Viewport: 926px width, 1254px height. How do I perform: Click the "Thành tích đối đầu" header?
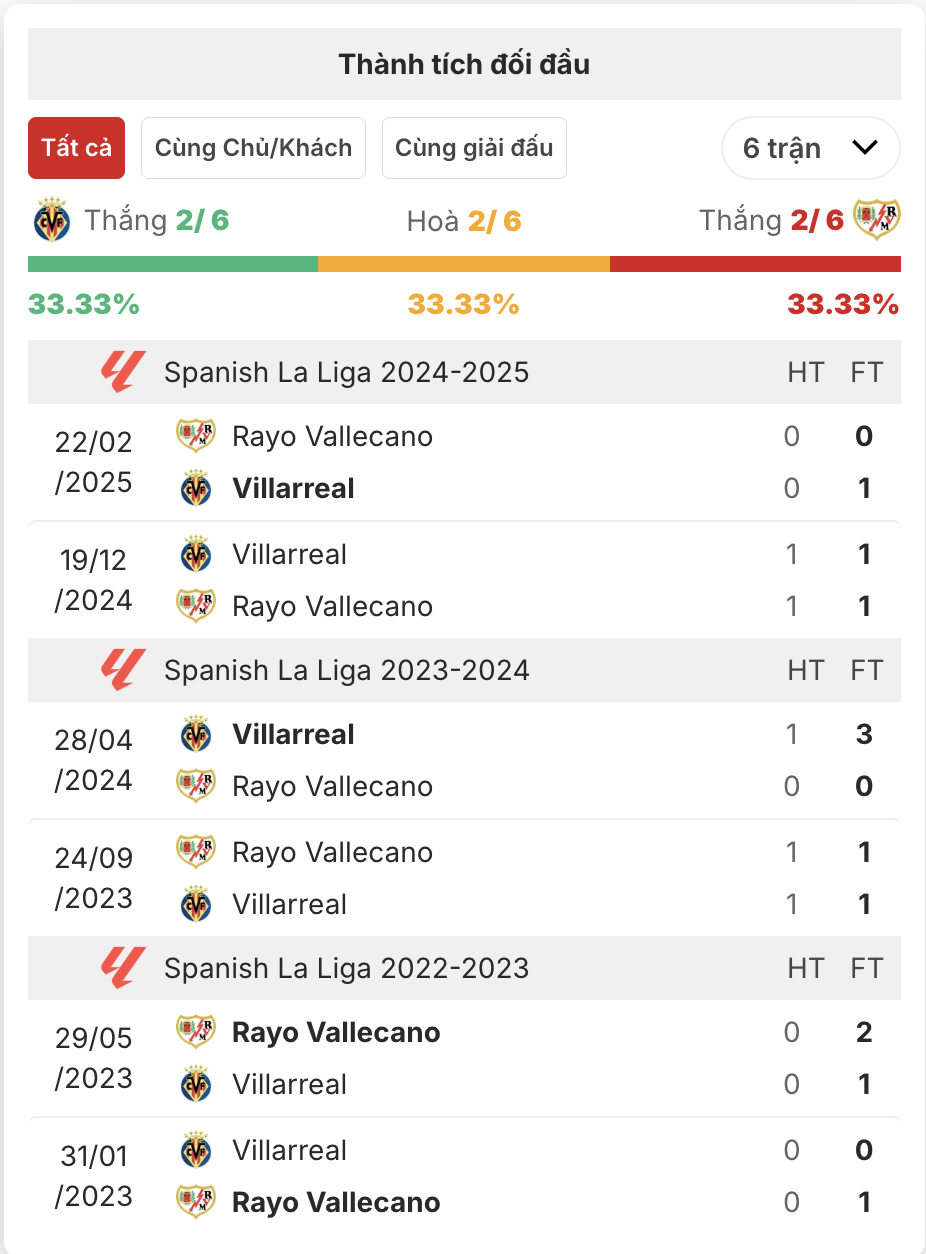(x=464, y=65)
